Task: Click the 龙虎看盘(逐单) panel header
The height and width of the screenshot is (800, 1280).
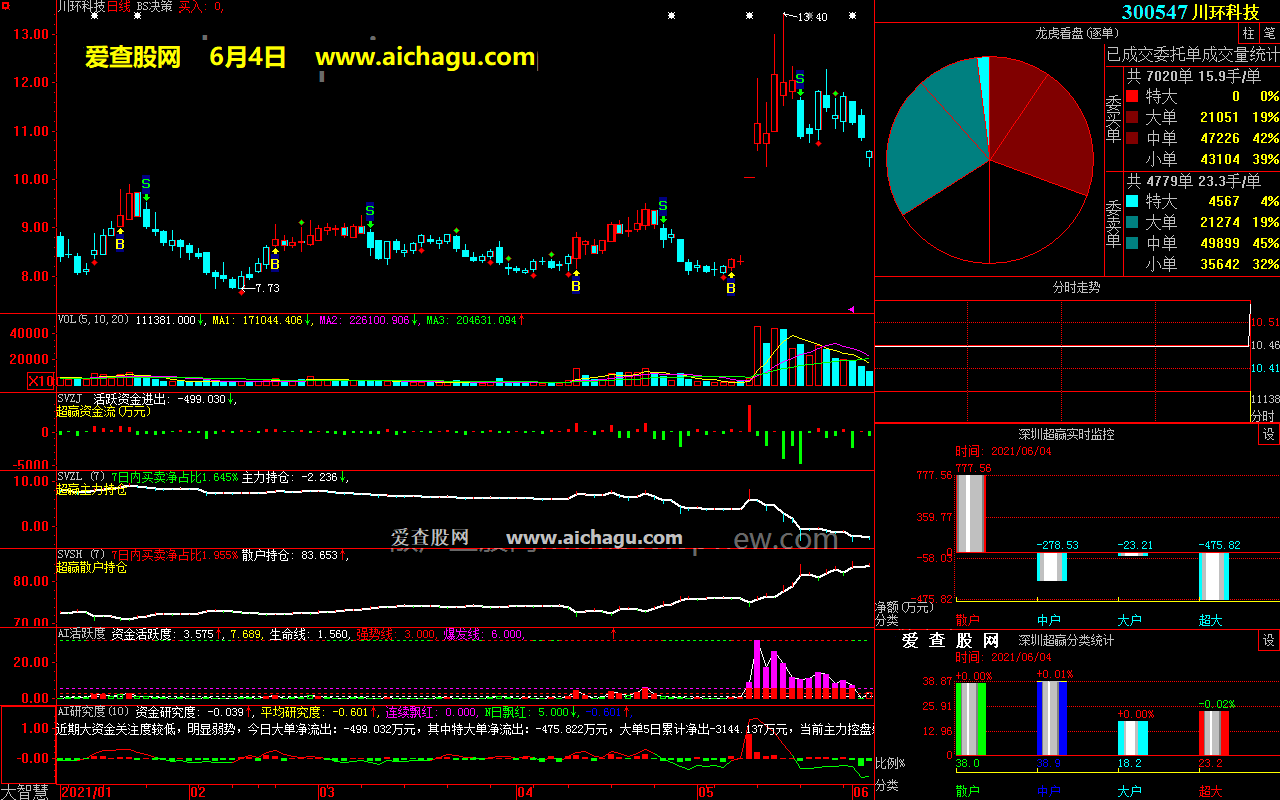Action: point(1076,33)
